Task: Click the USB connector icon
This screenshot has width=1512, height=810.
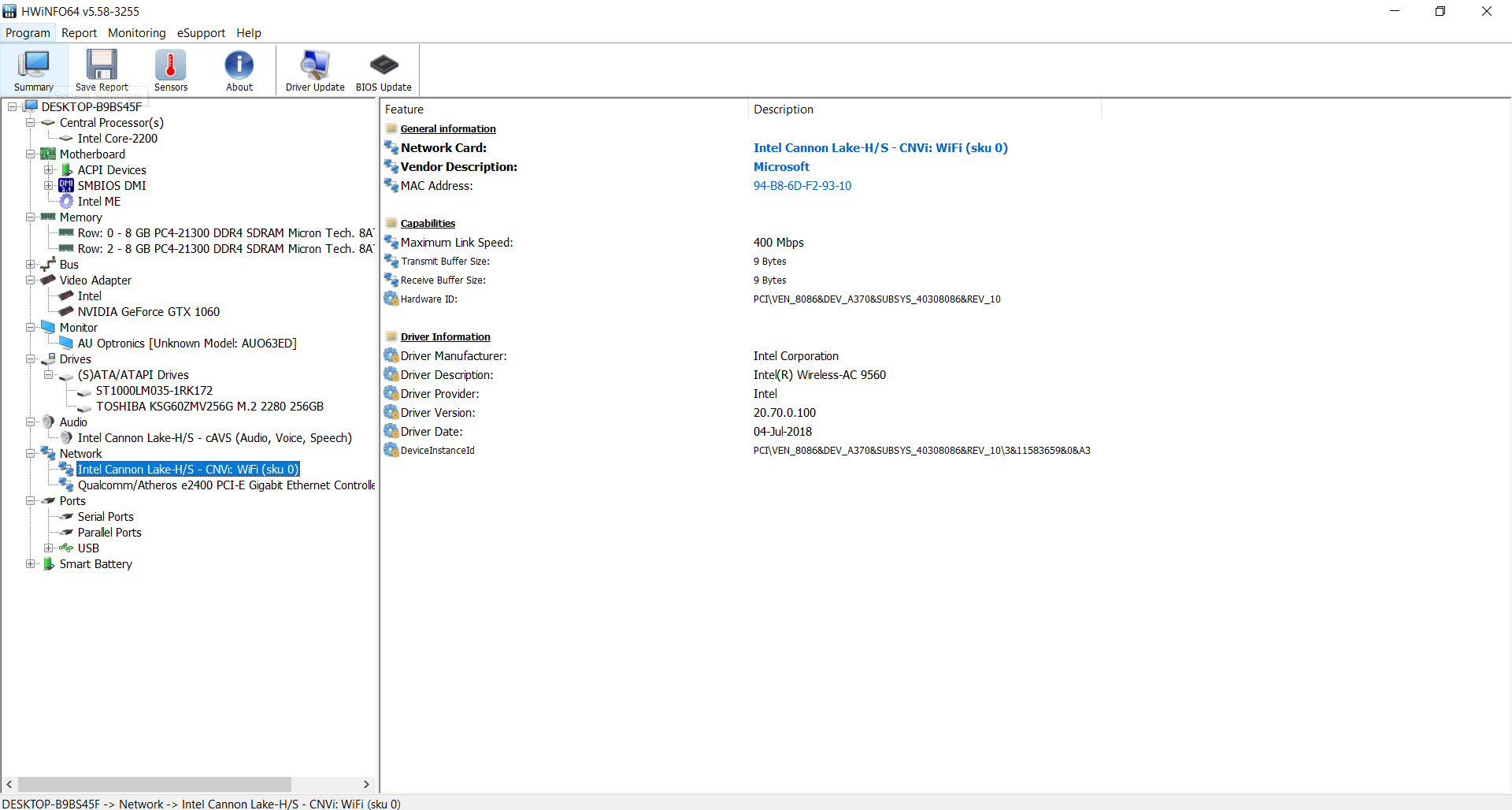Action: click(66, 548)
